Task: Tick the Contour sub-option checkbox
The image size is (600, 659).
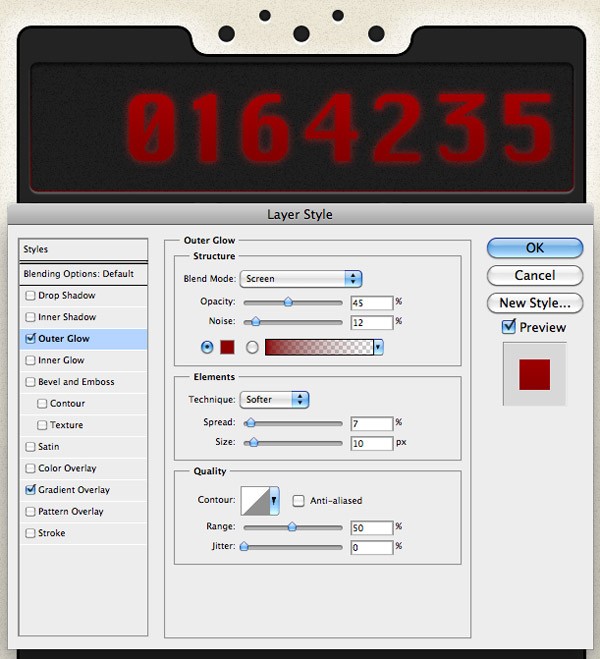Action: (x=42, y=403)
